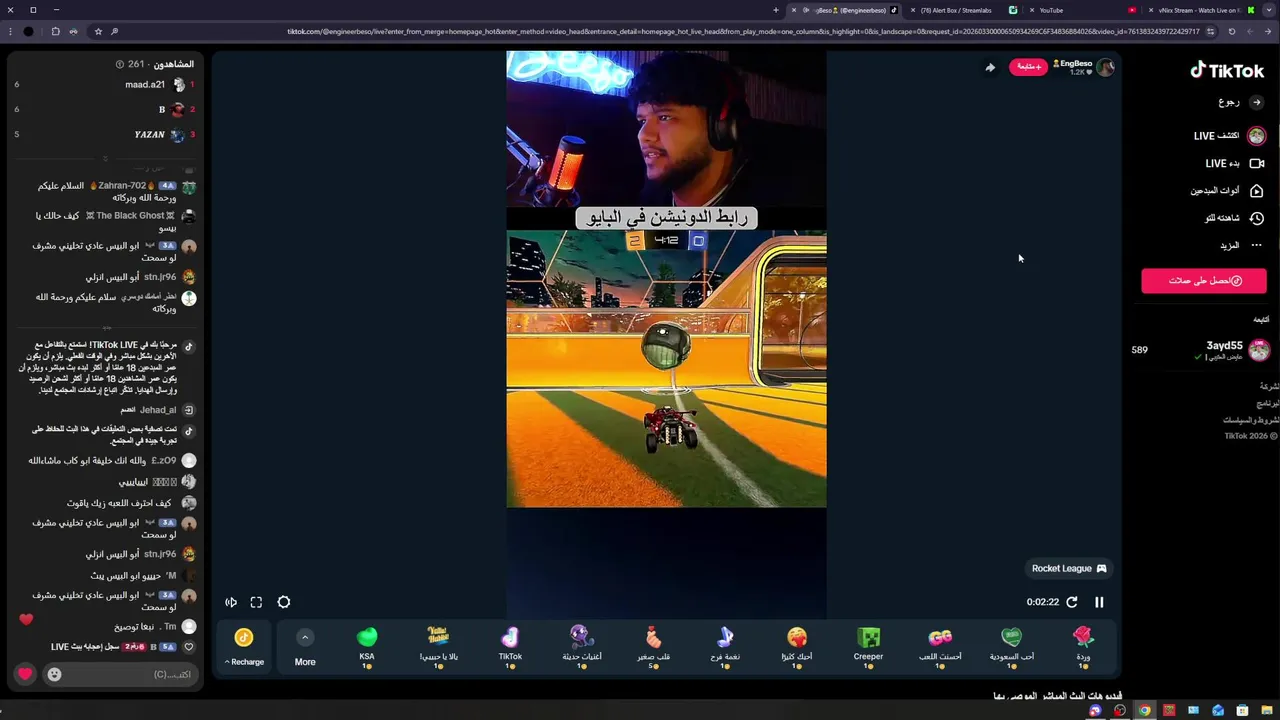1280x720 pixels.
Task: Click The Black Ghost chat message
Action: click(x=116, y=221)
